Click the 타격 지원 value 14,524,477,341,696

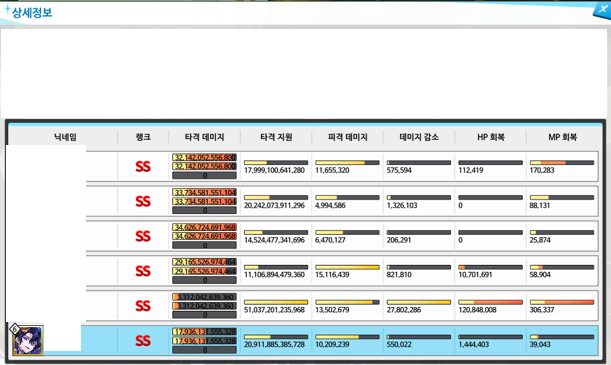click(274, 240)
